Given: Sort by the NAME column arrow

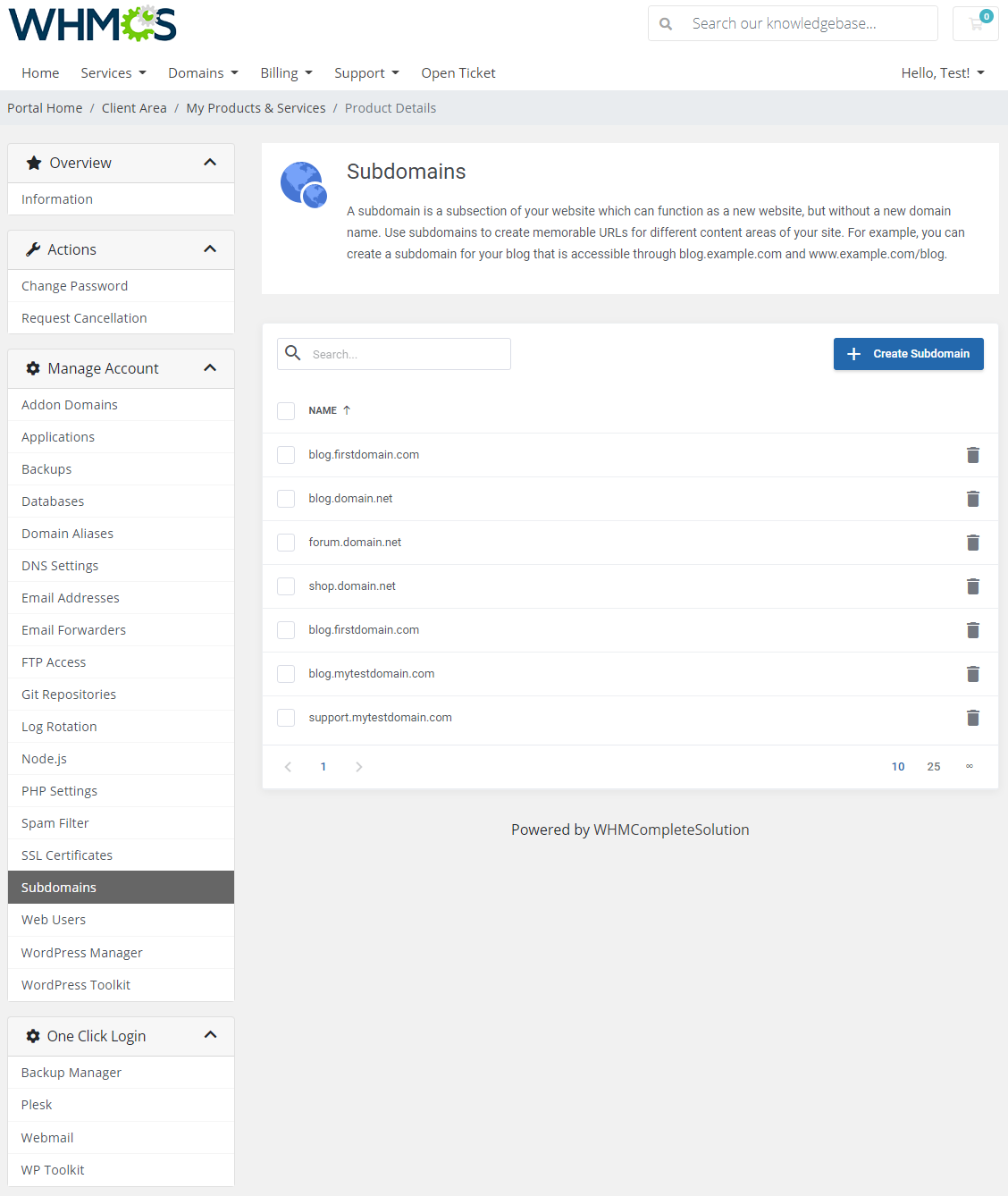Looking at the screenshot, I should tap(347, 410).
